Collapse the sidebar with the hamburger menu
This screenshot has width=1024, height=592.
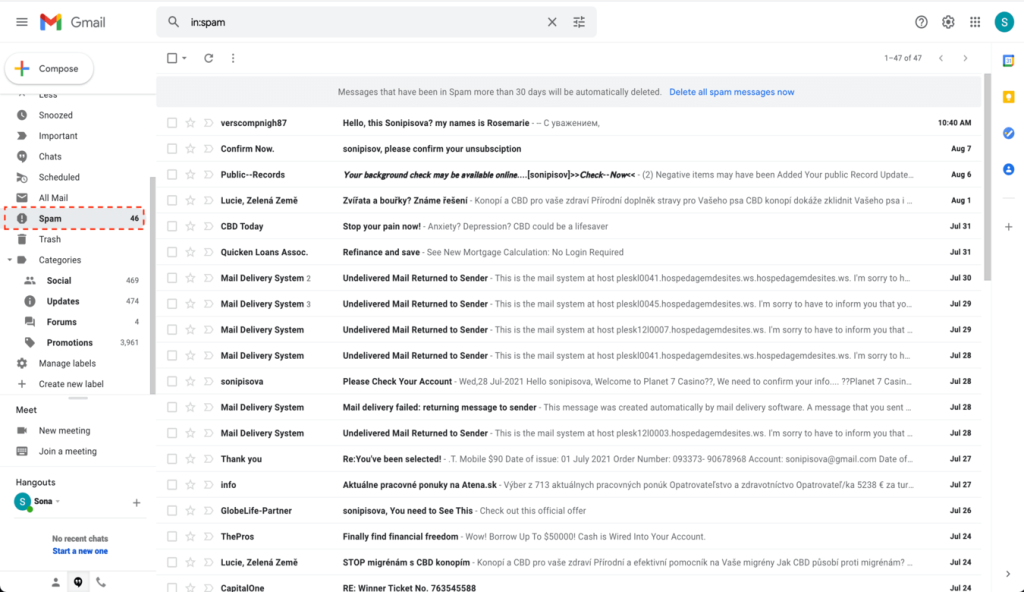(x=21, y=21)
